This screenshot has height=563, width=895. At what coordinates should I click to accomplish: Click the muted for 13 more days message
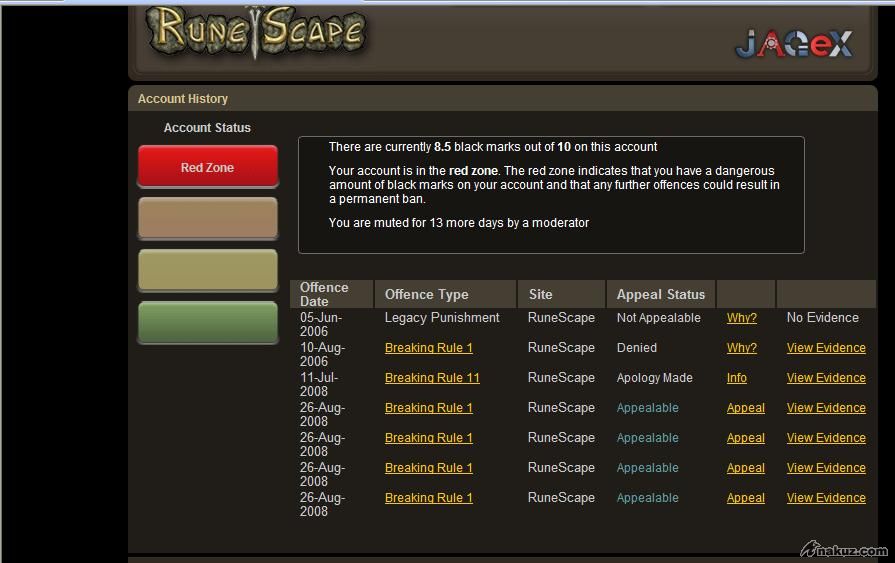[458, 223]
